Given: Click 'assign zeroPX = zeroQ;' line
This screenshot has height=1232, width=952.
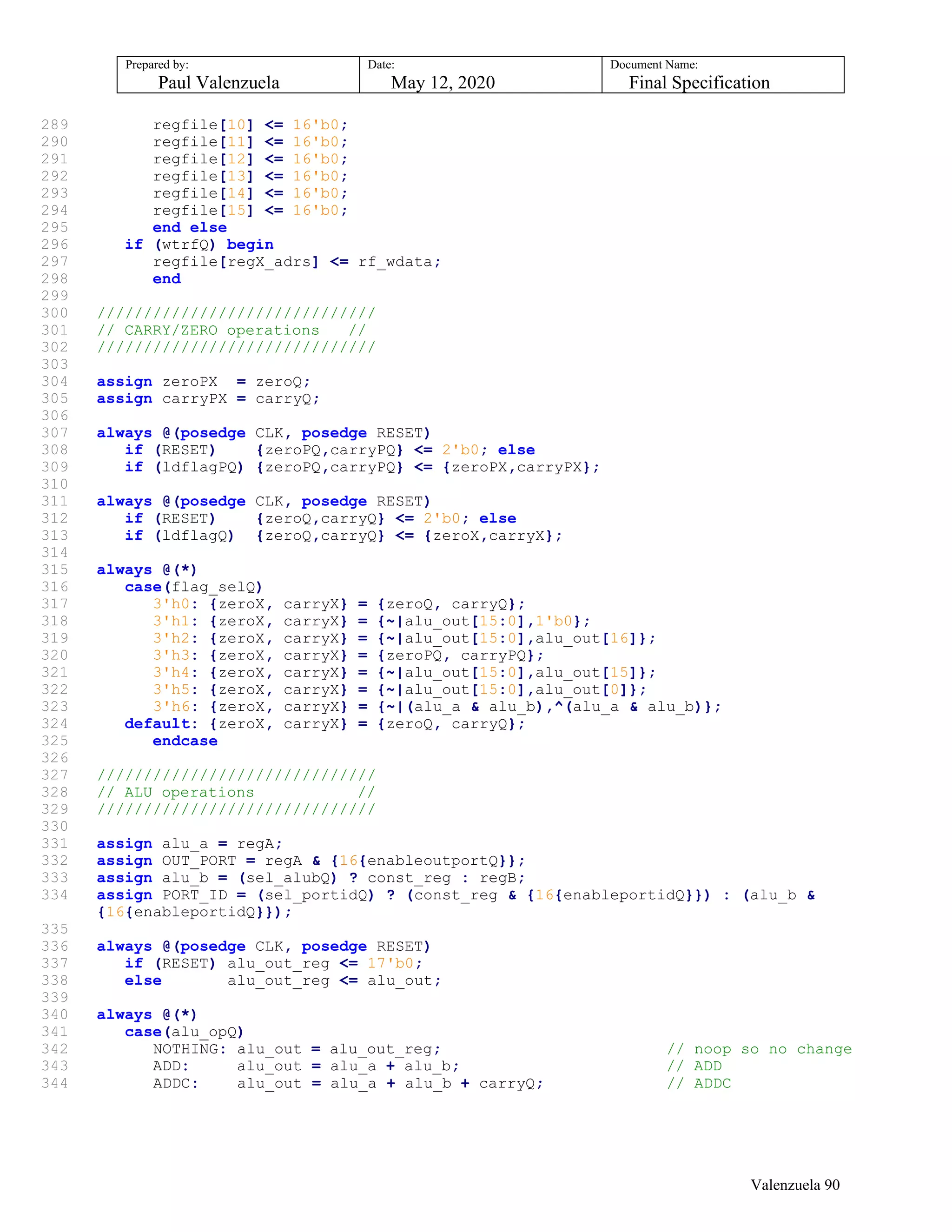Looking at the screenshot, I should click(204, 382).
